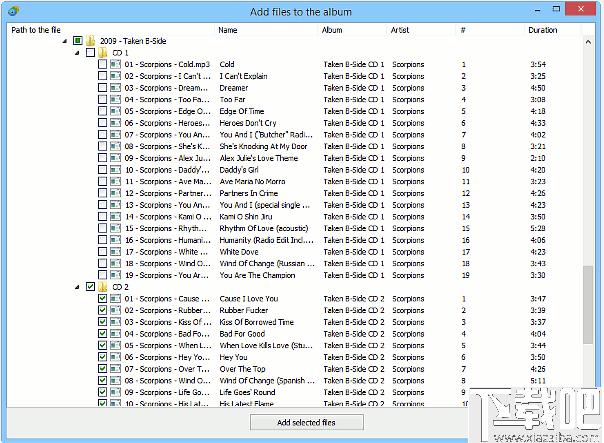The height and width of the screenshot is (443, 604).
Task: Click the file icon of Kiss Of Borrowed Time
Action: tap(115, 322)
